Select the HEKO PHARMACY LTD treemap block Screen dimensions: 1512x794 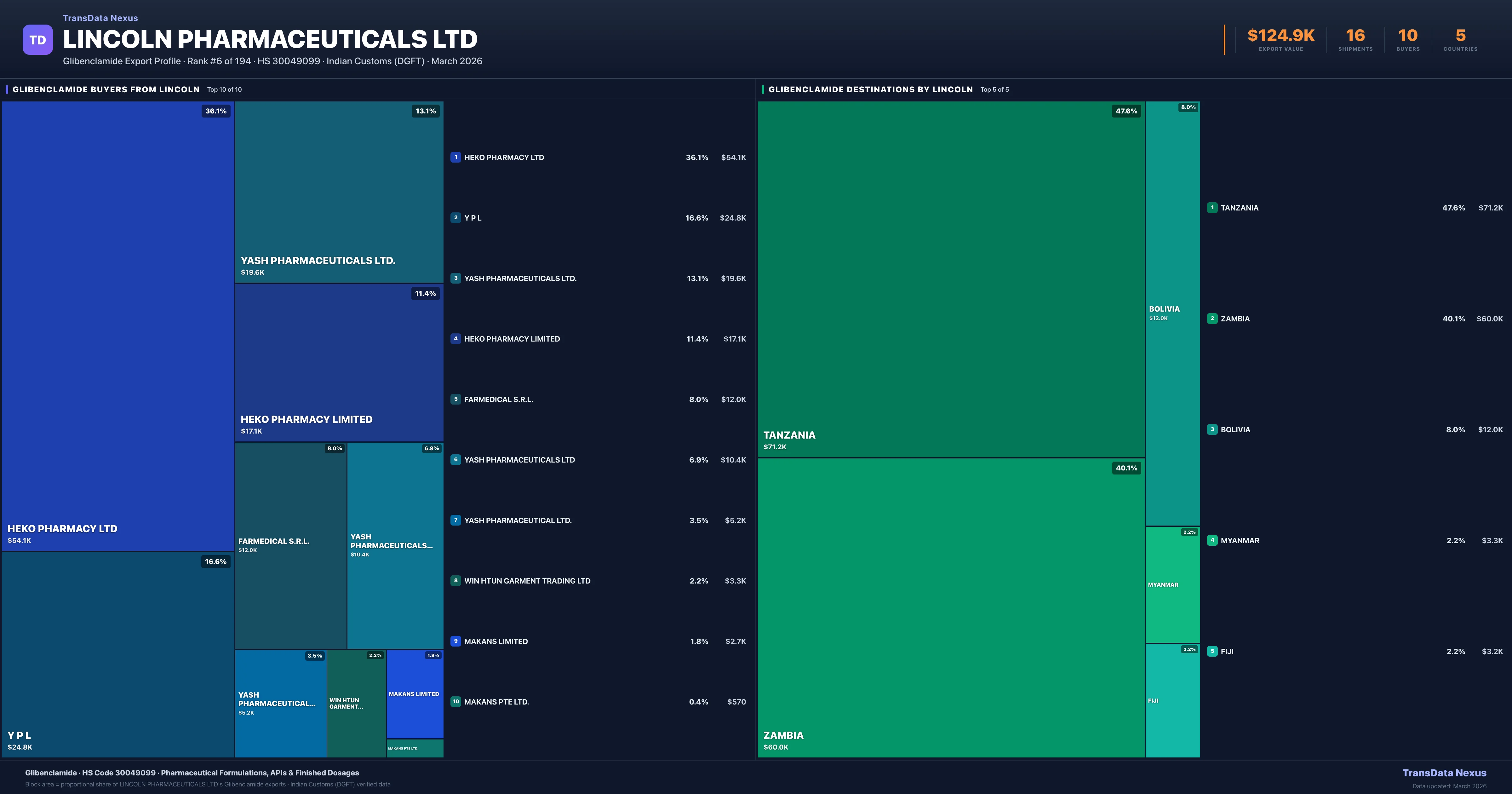[117, 326]
